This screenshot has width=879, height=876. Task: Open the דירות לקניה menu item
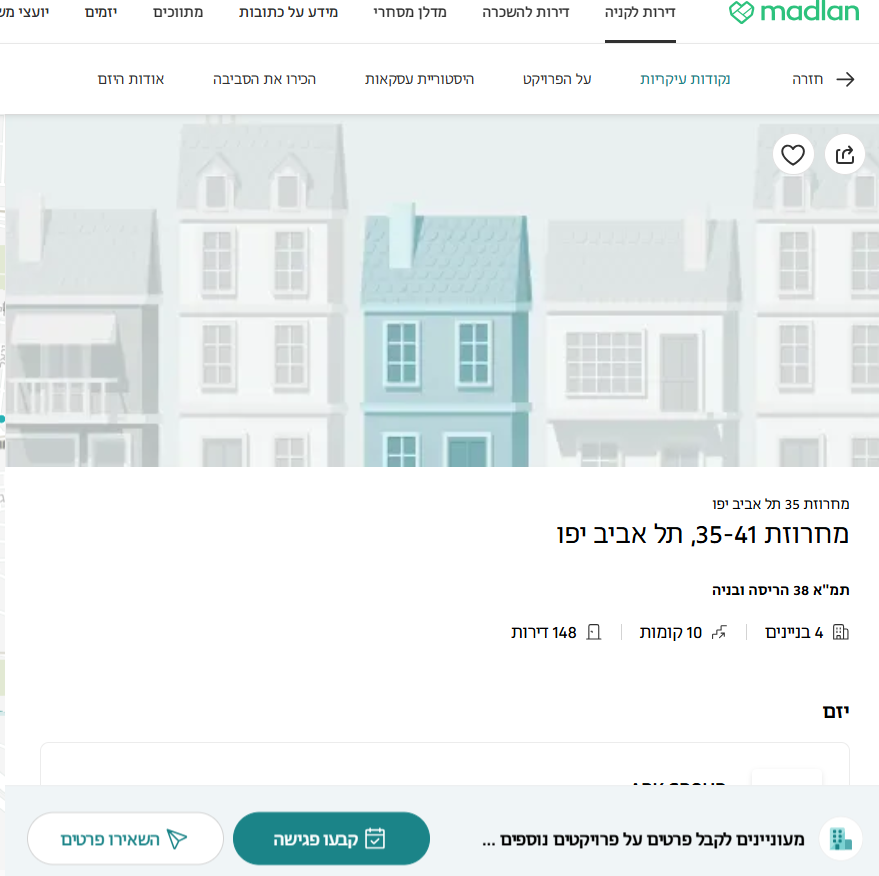tap(640, 12)
